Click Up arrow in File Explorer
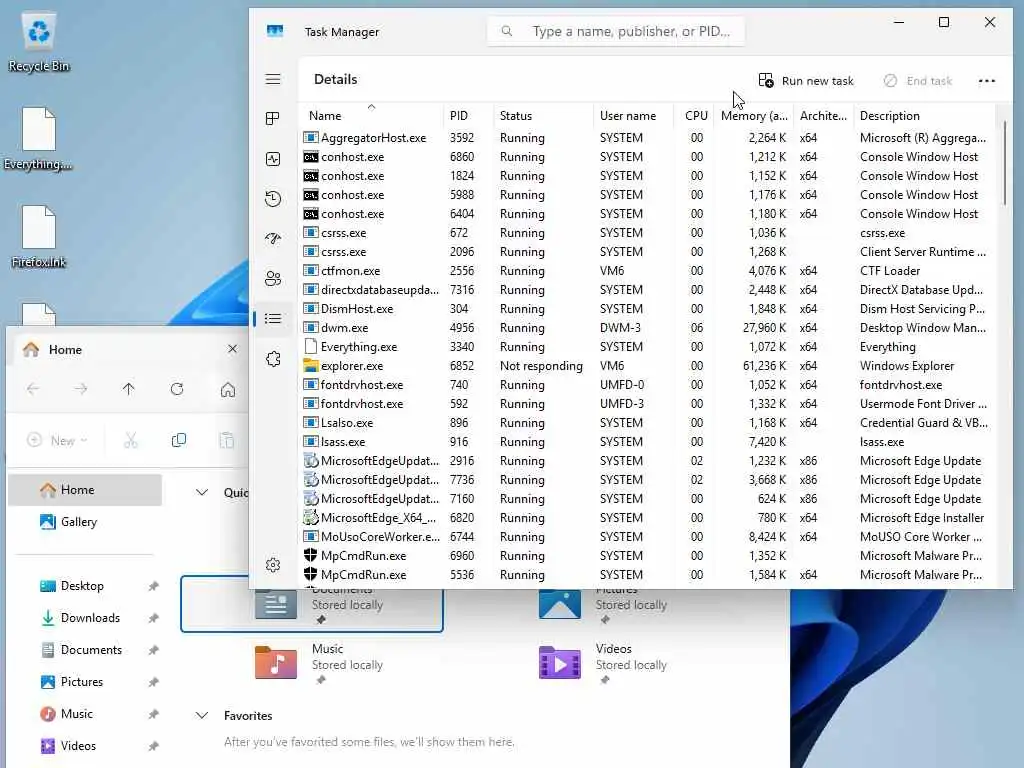 pyautogui.click(x=129, y=389)
